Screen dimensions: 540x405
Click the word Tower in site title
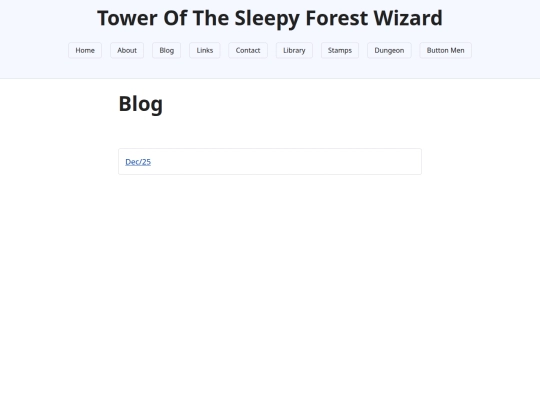pyautogui.click(x=127, y=18)
